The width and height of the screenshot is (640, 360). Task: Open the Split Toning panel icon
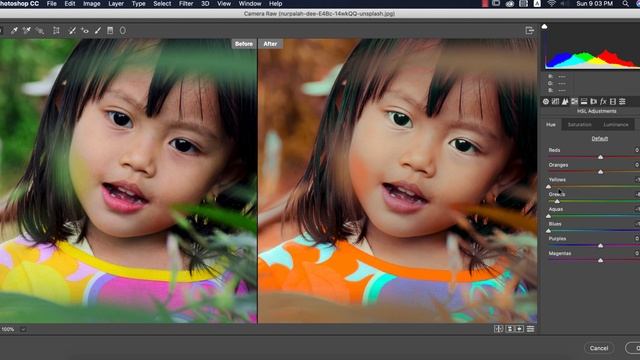pyautogui.click(x=584, y=102)
